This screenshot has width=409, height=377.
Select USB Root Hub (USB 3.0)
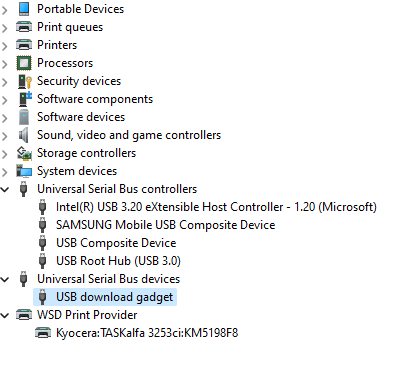click(x=118, y=261)
